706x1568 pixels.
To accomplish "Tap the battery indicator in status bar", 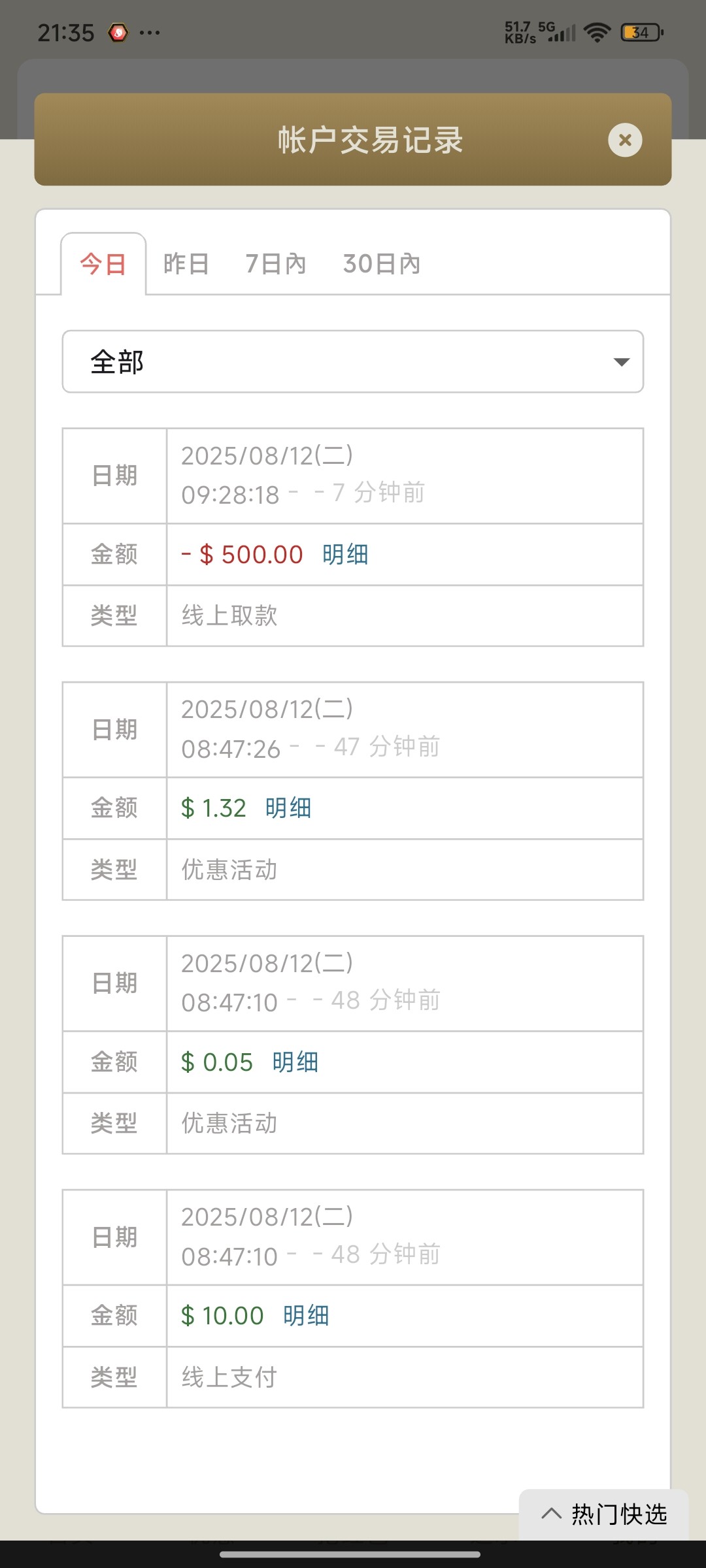I will [641, 32].
